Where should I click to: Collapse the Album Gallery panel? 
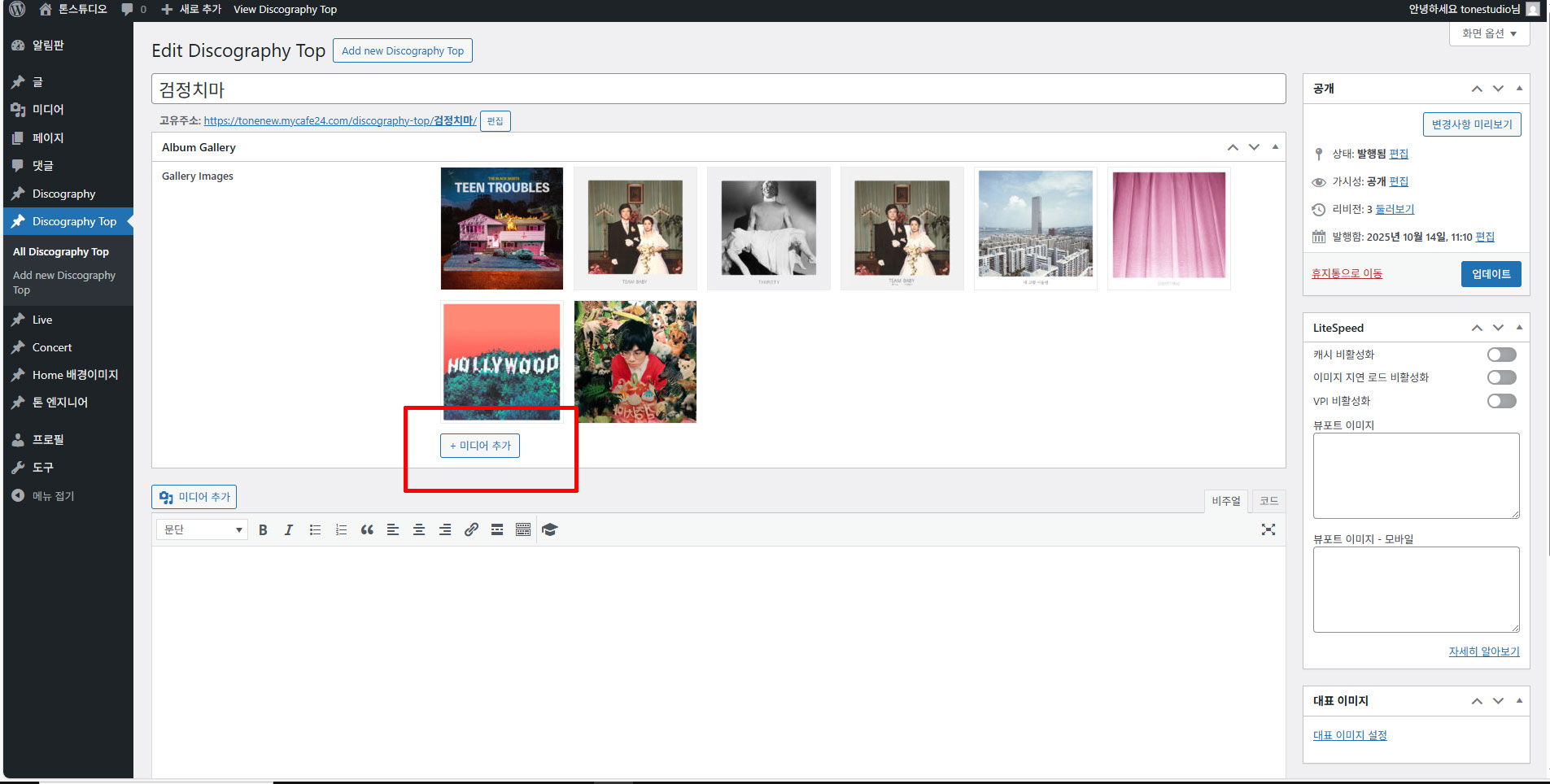click(x=1275, y=147)
